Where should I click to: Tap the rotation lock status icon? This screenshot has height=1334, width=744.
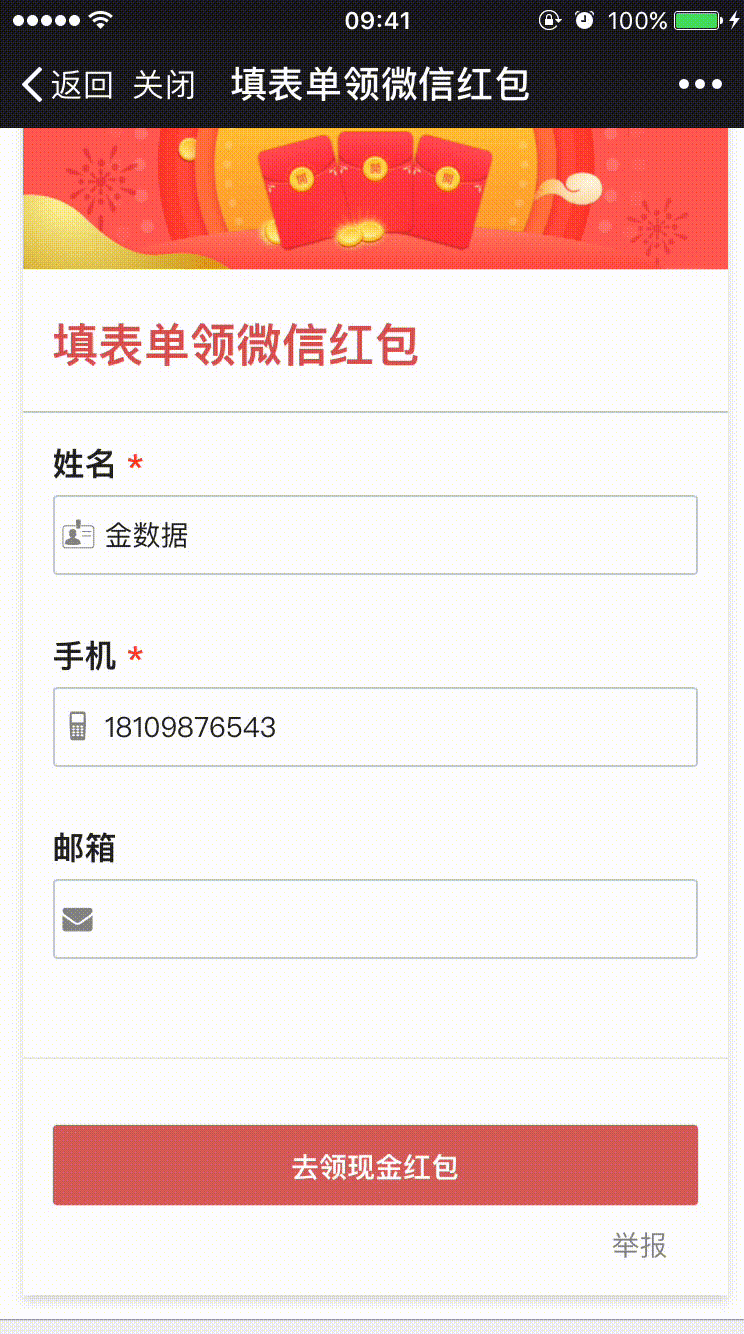(549, 20)
